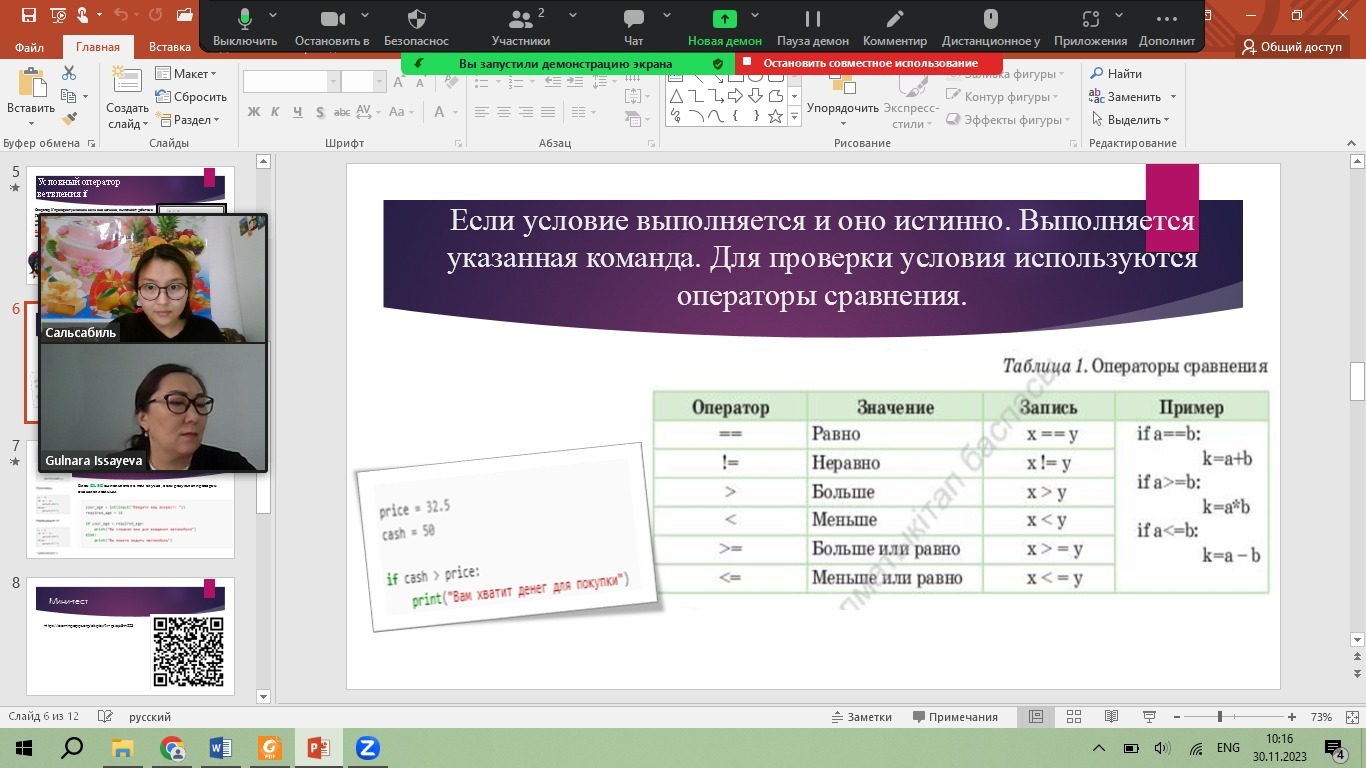Screen dimensions: 1366x768
Task: Switch to reading view
Action: [x=1111, y=717]
